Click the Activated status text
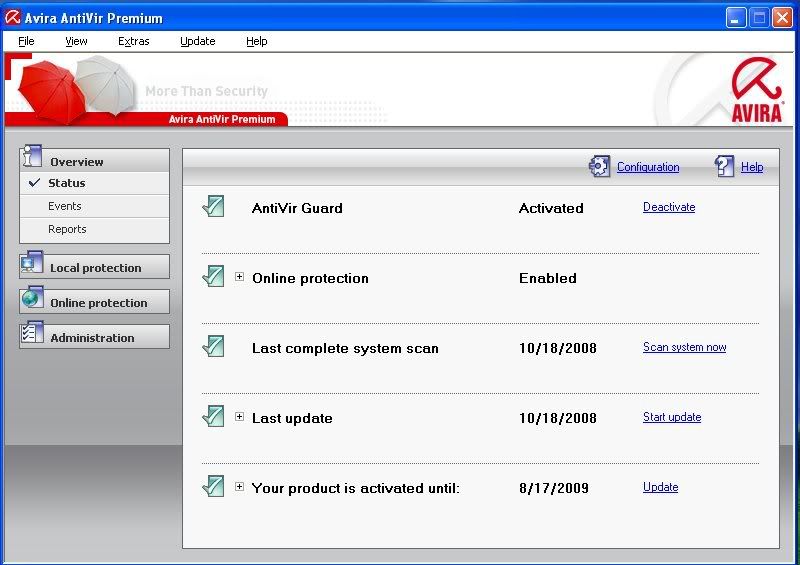 [x=551, y=208]
